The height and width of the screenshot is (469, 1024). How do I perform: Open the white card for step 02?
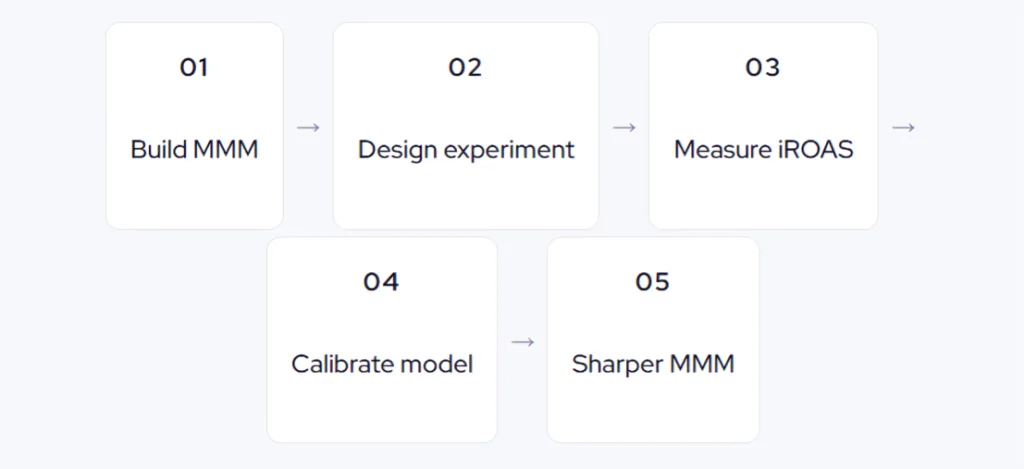point(465,195)
